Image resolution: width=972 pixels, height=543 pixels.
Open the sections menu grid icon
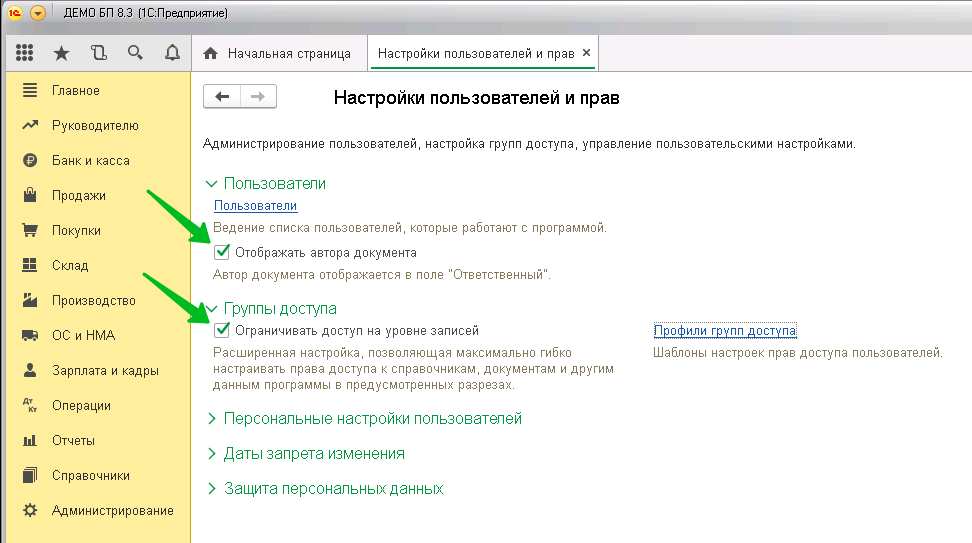click(x=25, y=53)
